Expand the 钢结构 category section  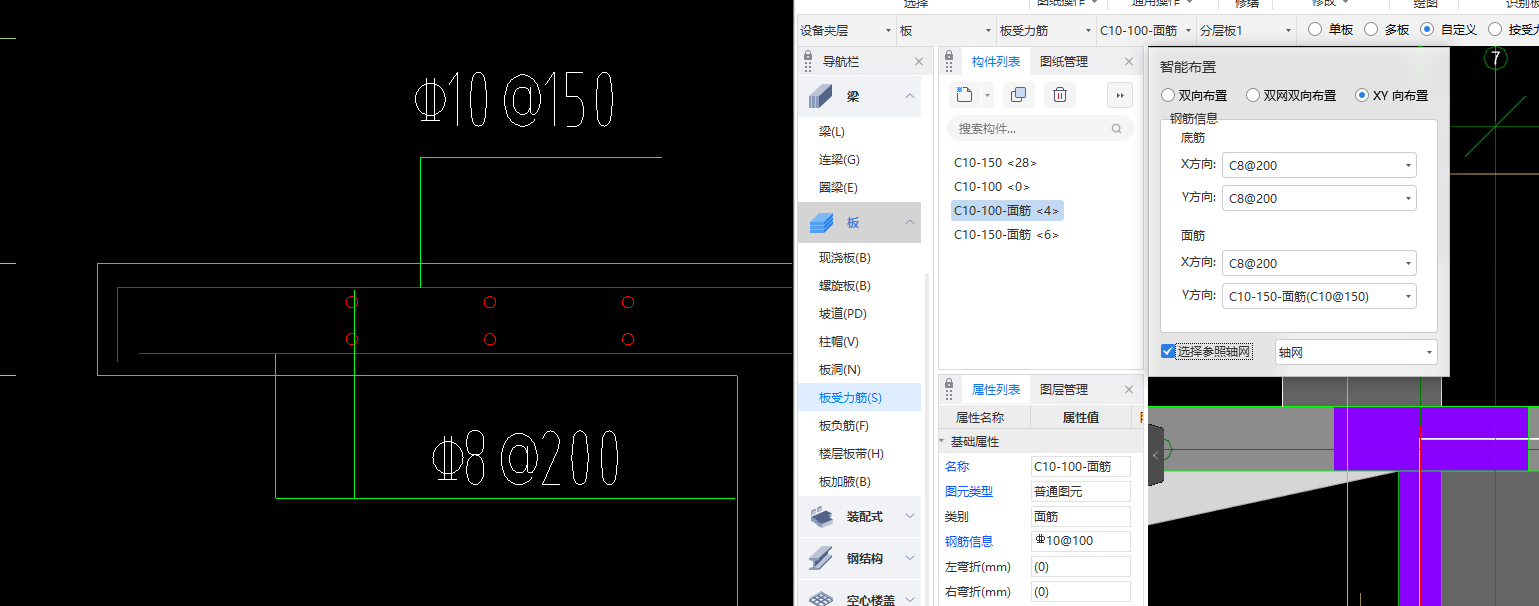pos(910,558)
